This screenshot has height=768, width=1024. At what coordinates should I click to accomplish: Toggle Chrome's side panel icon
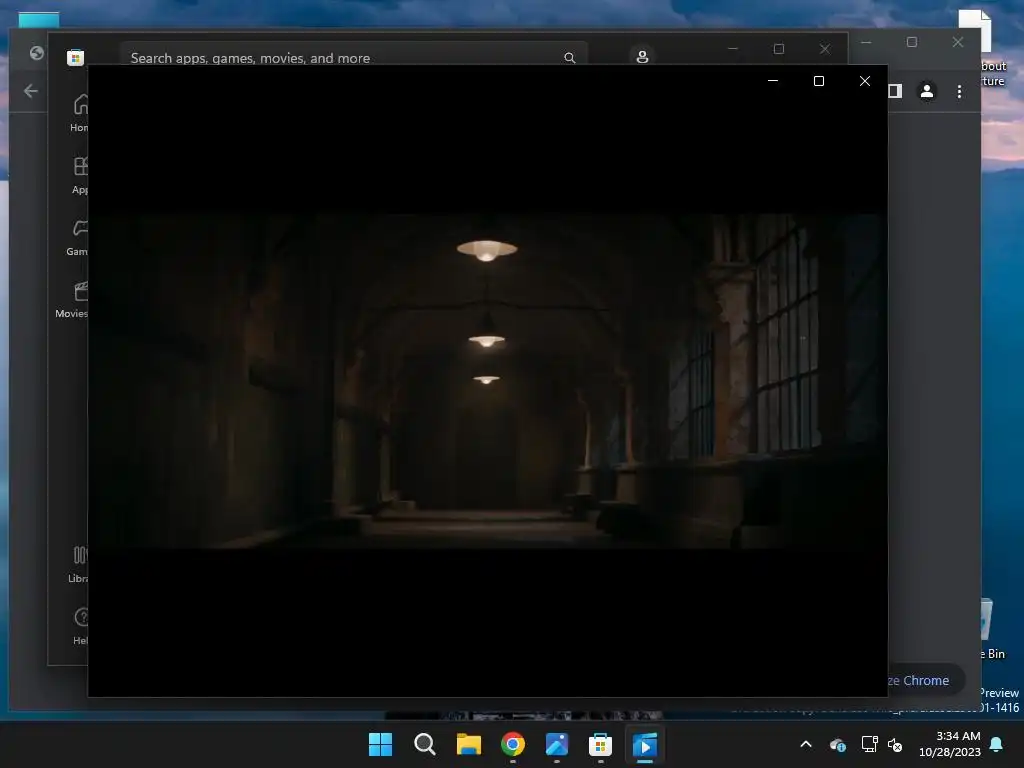click(x=895, y=91)
